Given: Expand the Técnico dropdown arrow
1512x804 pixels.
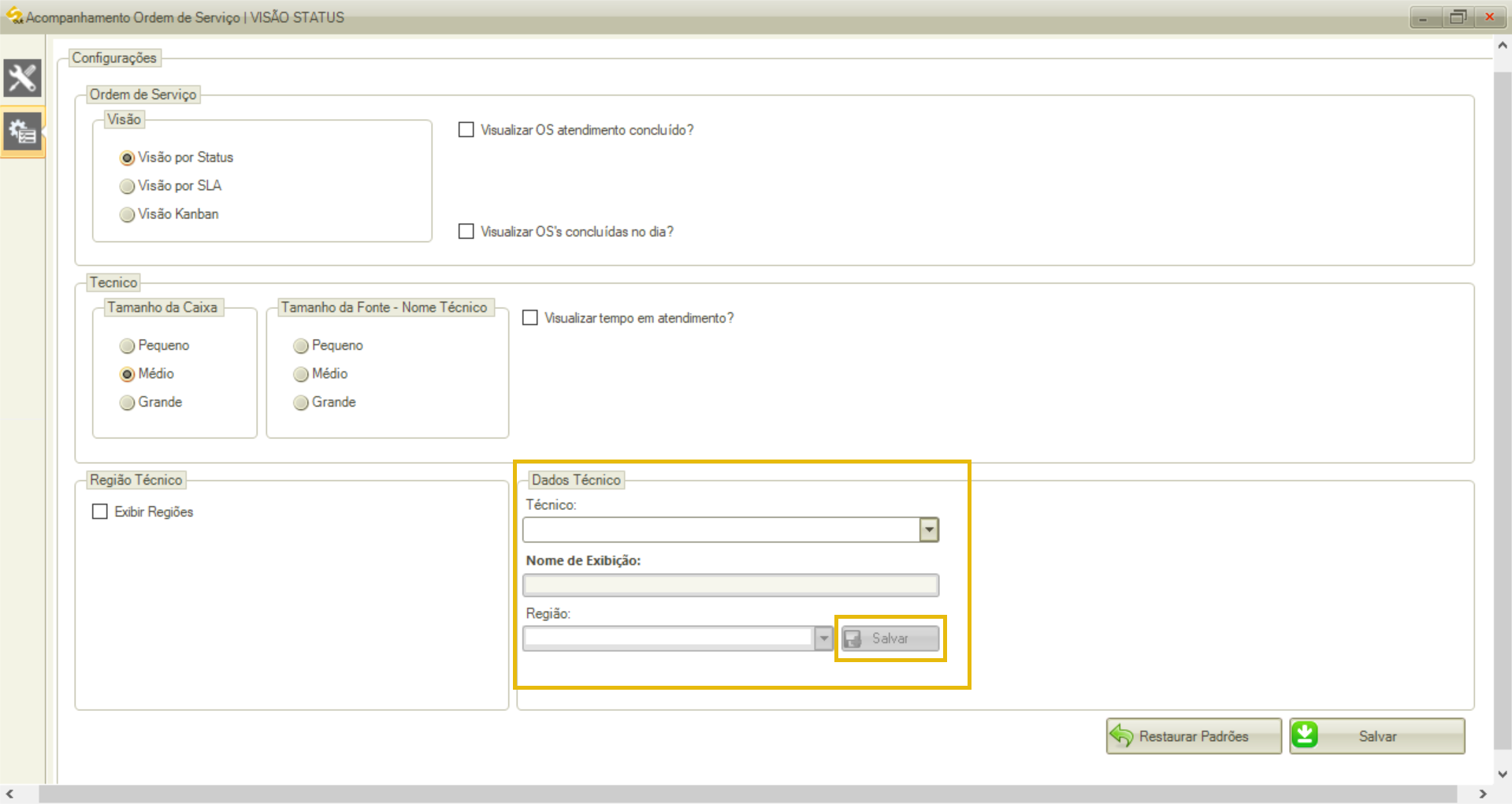Looking at the screenshot, I should [929, 530].
